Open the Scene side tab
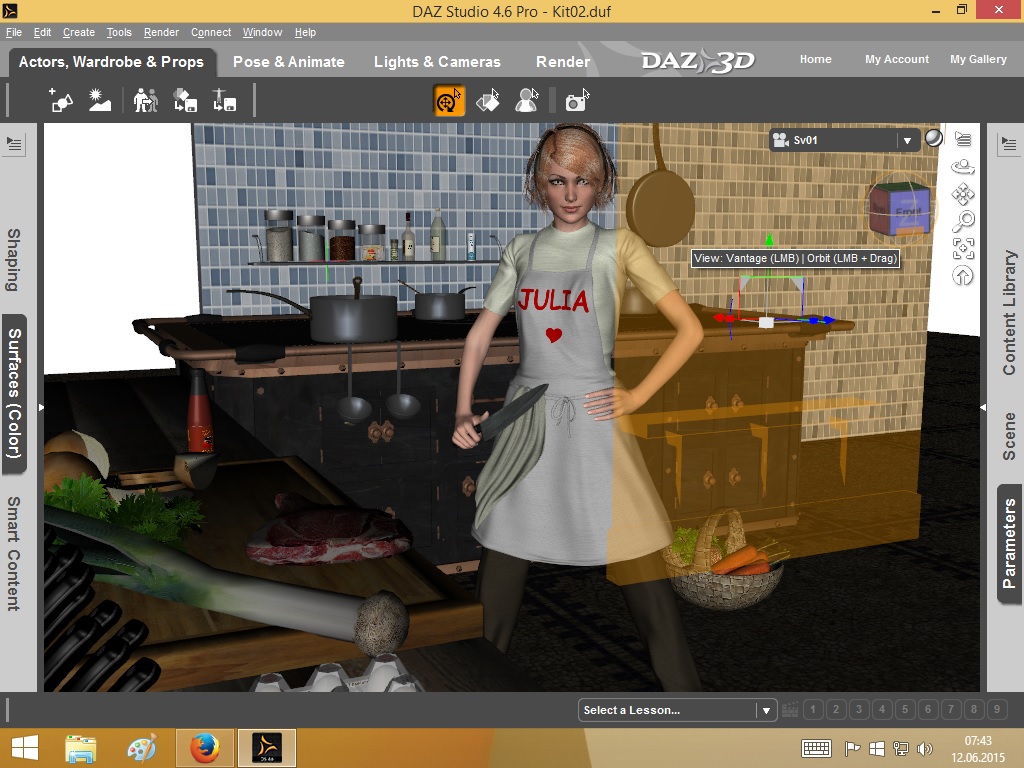 click(1010, 436)
